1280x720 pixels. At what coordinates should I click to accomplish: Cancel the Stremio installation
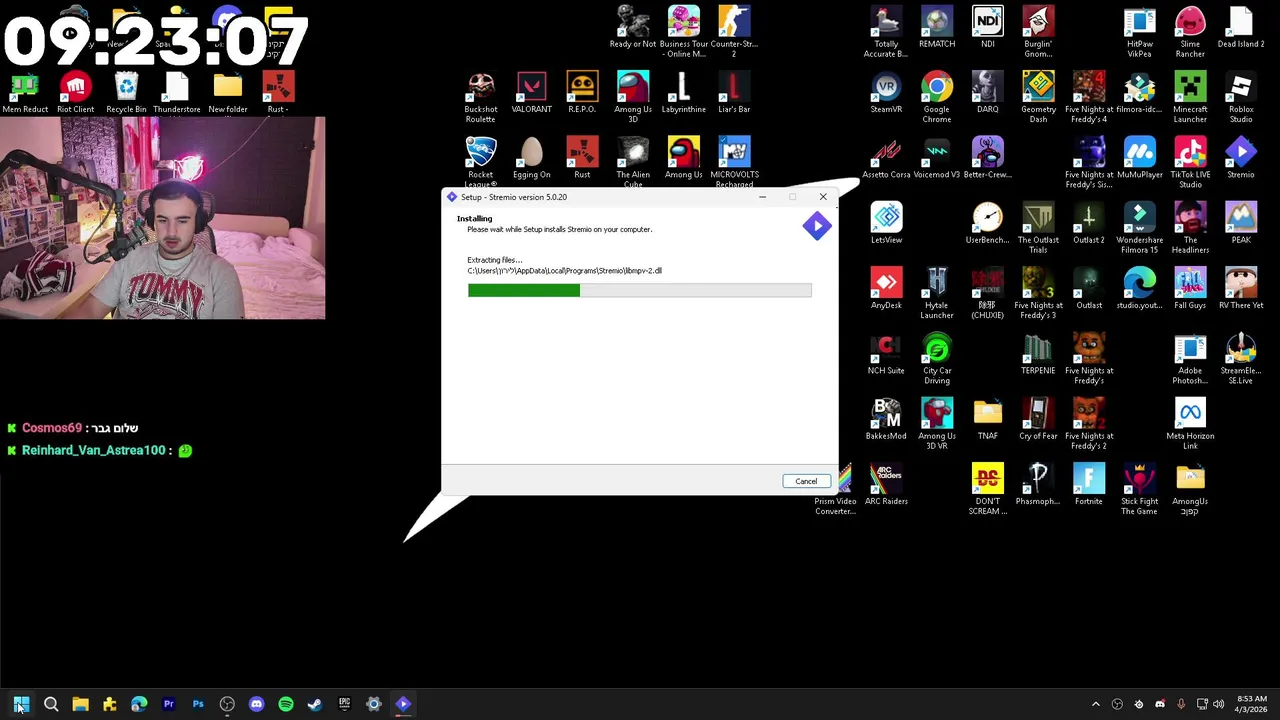tap(806, 481)
